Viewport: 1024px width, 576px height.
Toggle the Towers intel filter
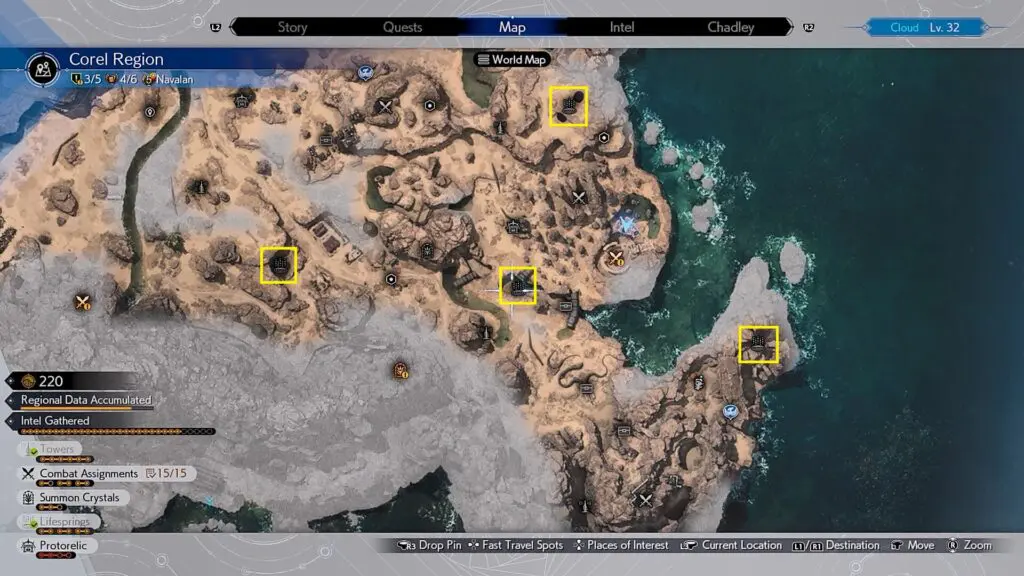point(57,450)
